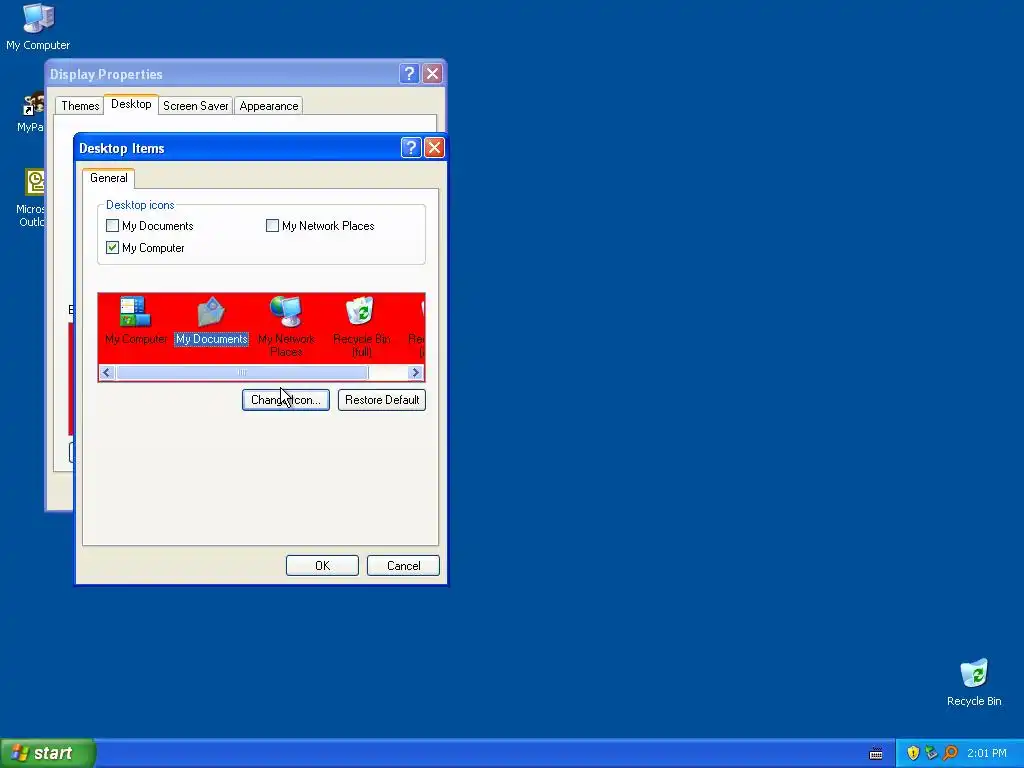The image size is (1024, 768).
Task: Click the taskbar clock showing 2:01 PM
Action: coord(987,753)
